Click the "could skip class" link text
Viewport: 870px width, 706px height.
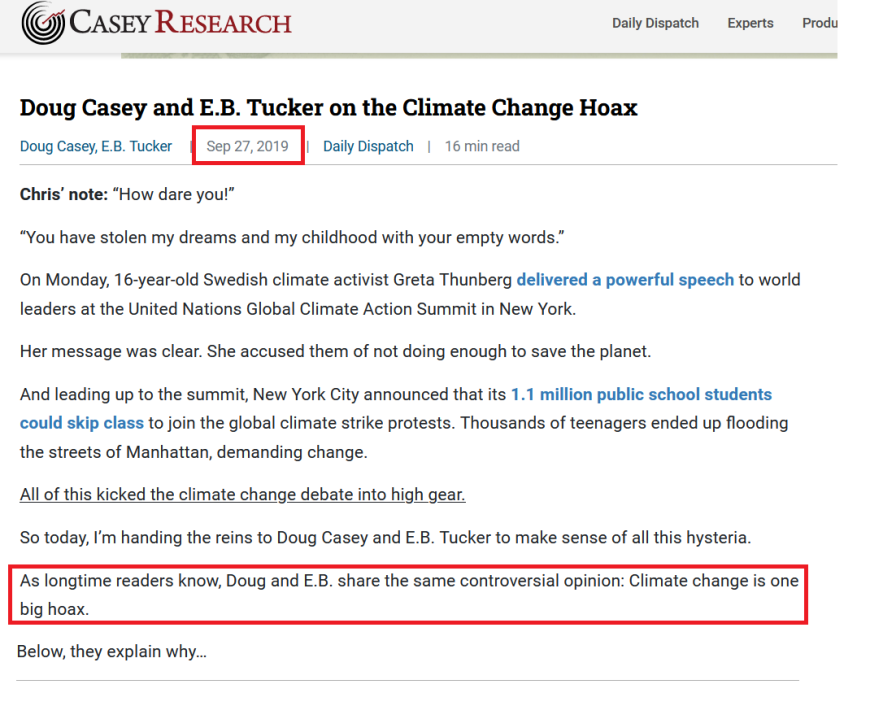point(82,423)
